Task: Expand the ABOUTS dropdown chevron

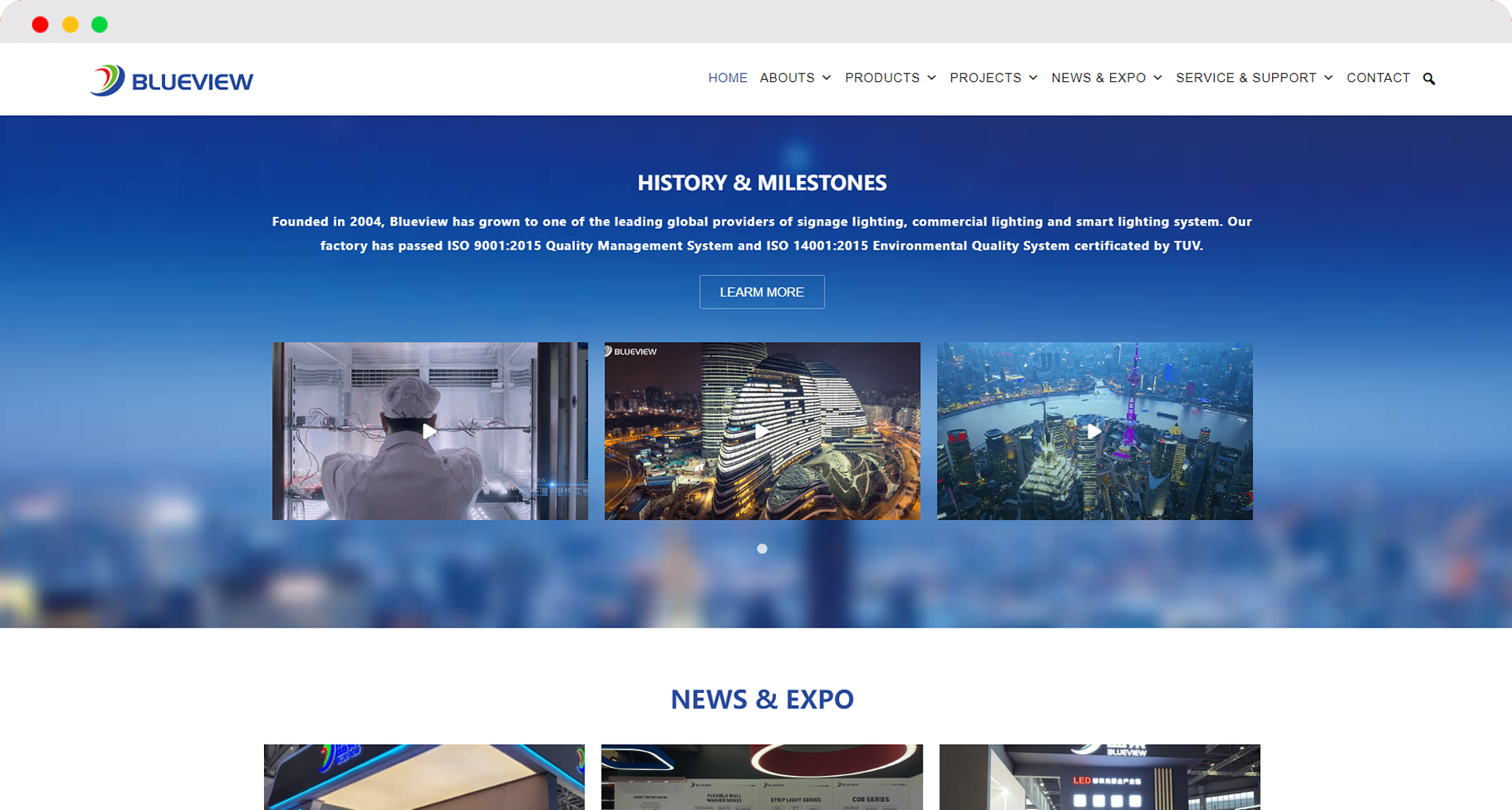Action: 826,78
